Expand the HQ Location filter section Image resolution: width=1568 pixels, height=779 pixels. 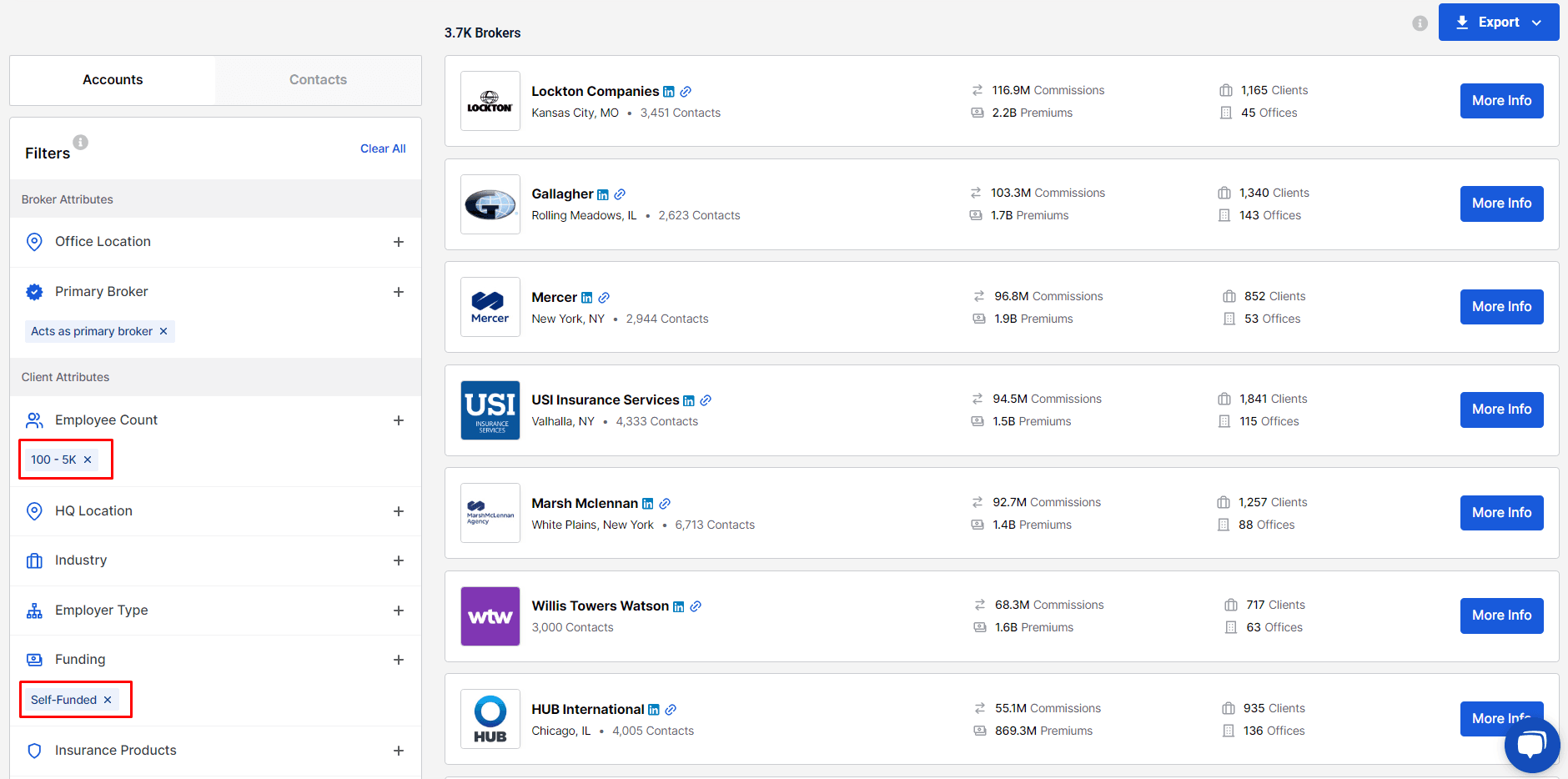click(x=399, y=511)
